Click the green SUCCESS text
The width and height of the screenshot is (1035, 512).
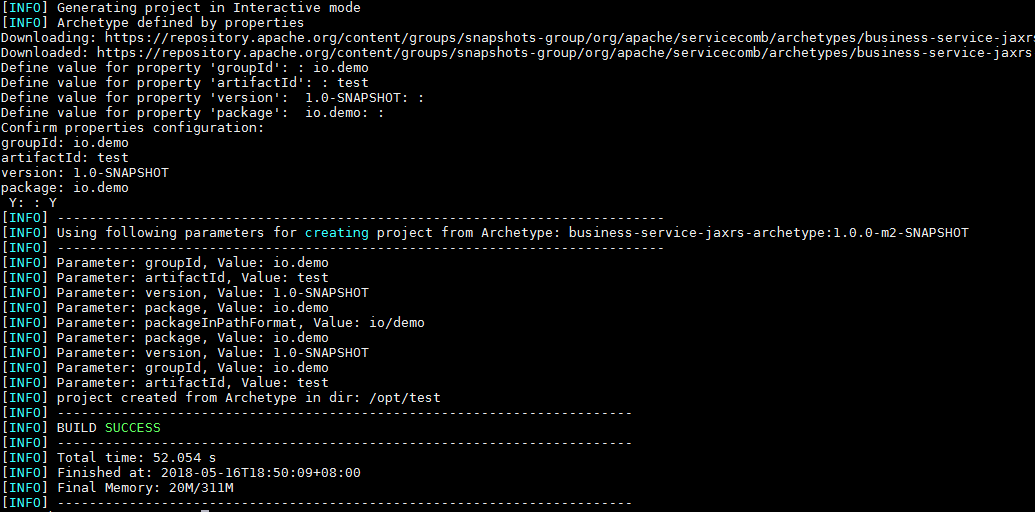tap(132, 427)
